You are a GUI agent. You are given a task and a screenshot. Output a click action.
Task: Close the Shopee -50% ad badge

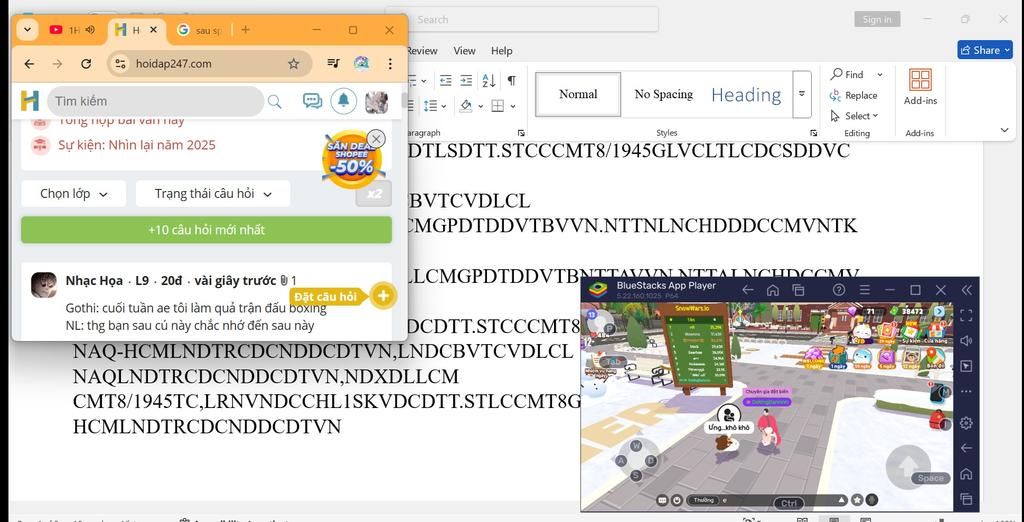[376, 139]
